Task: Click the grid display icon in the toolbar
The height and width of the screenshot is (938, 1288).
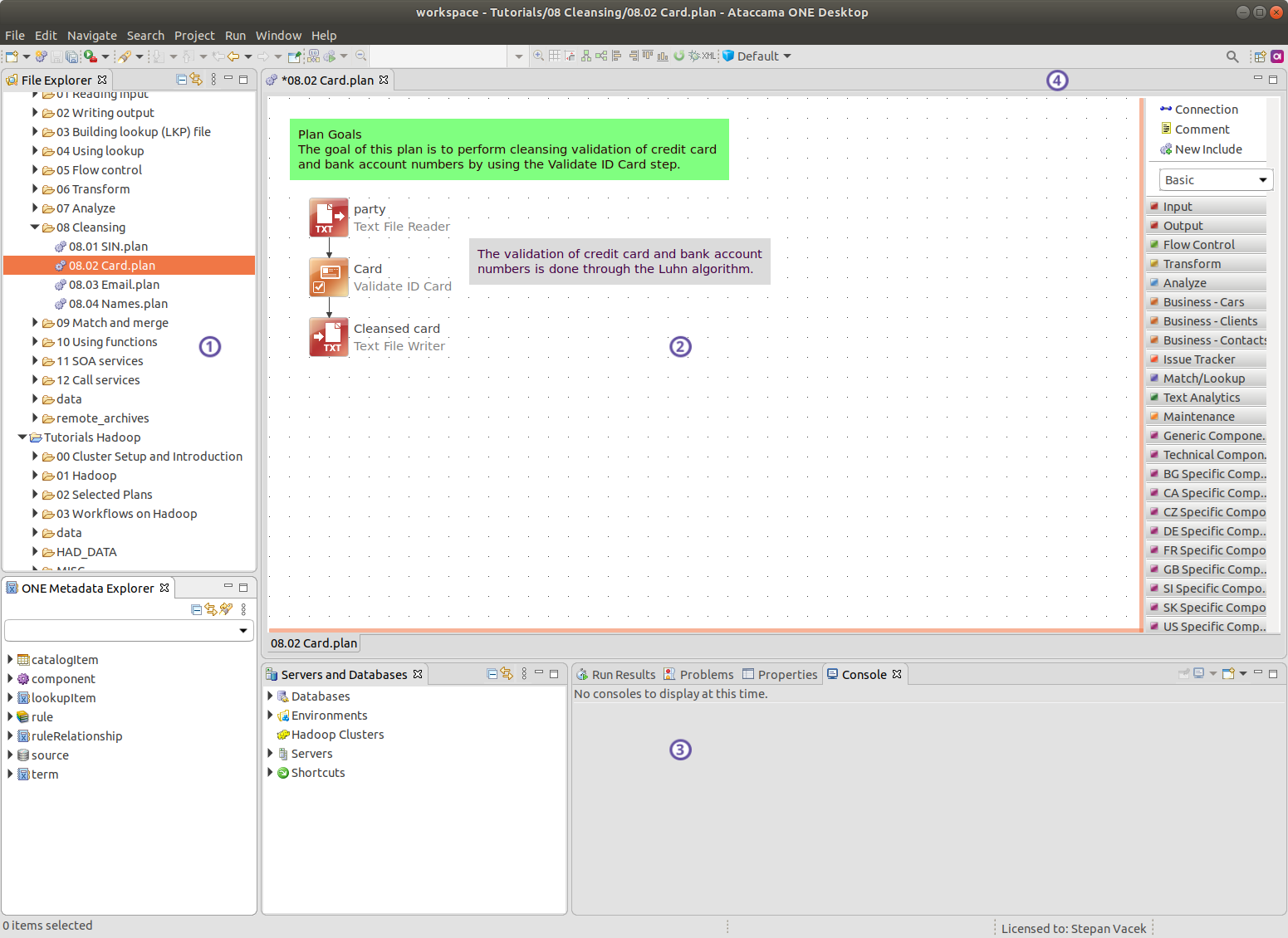Action: (556, 56)
